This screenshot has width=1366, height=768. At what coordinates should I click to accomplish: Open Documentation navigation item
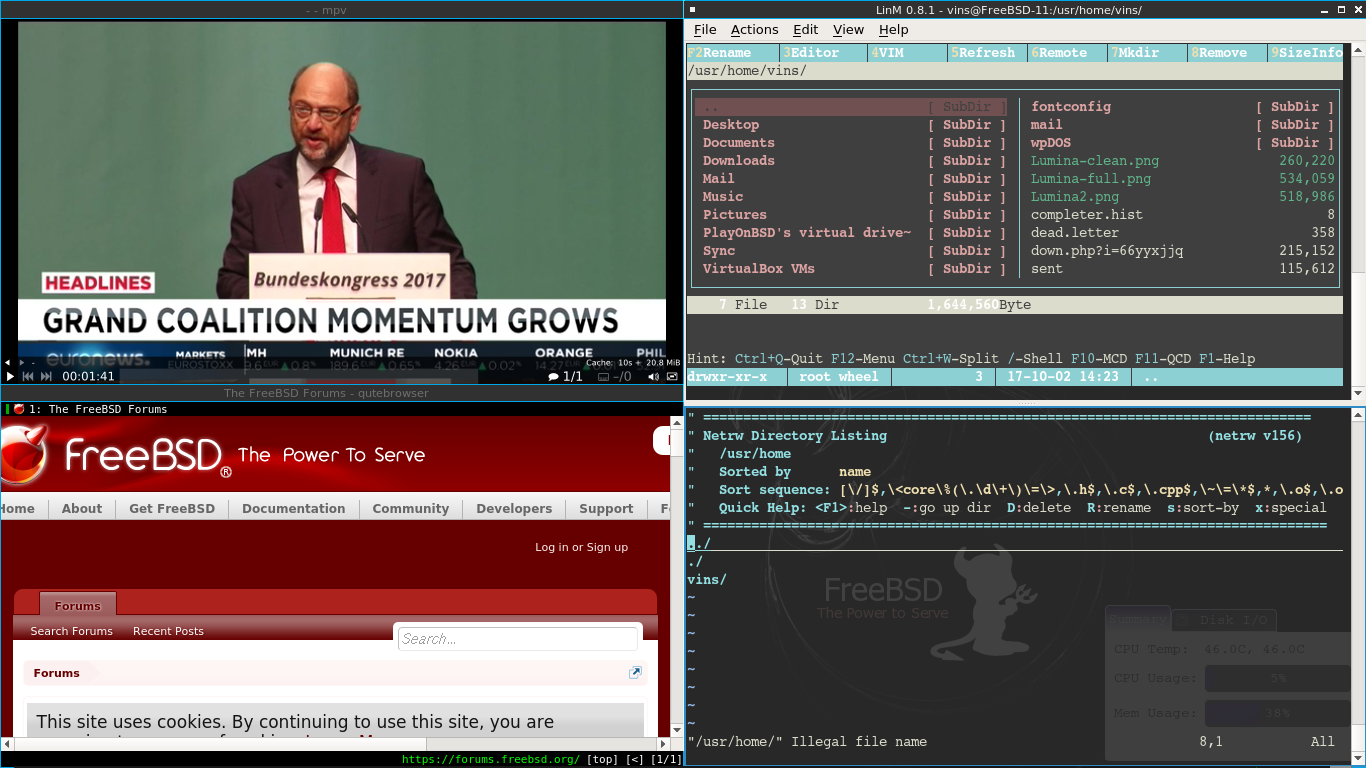pos(293,508)
